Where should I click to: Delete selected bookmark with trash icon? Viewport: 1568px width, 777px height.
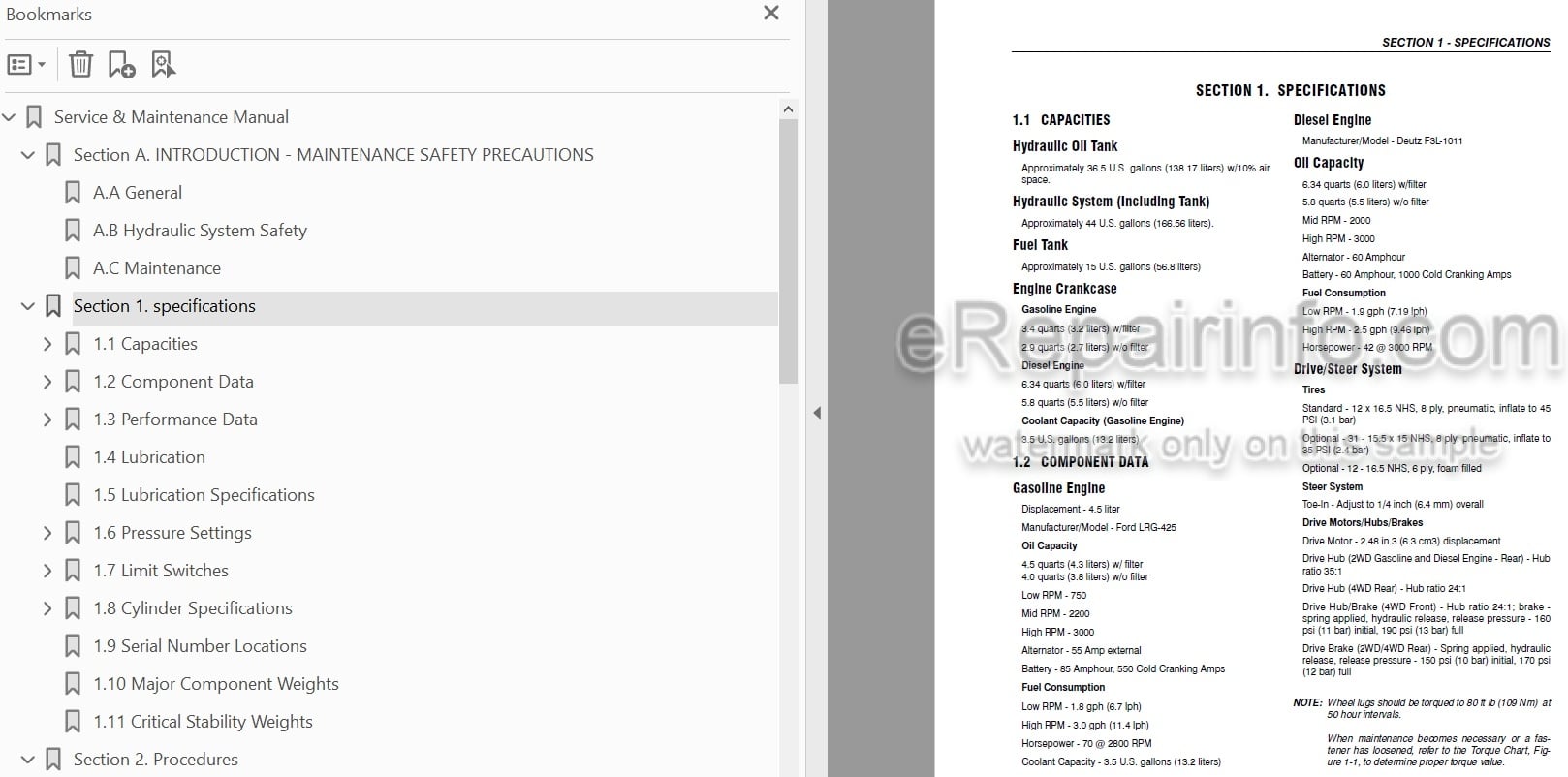click(80, 65)
